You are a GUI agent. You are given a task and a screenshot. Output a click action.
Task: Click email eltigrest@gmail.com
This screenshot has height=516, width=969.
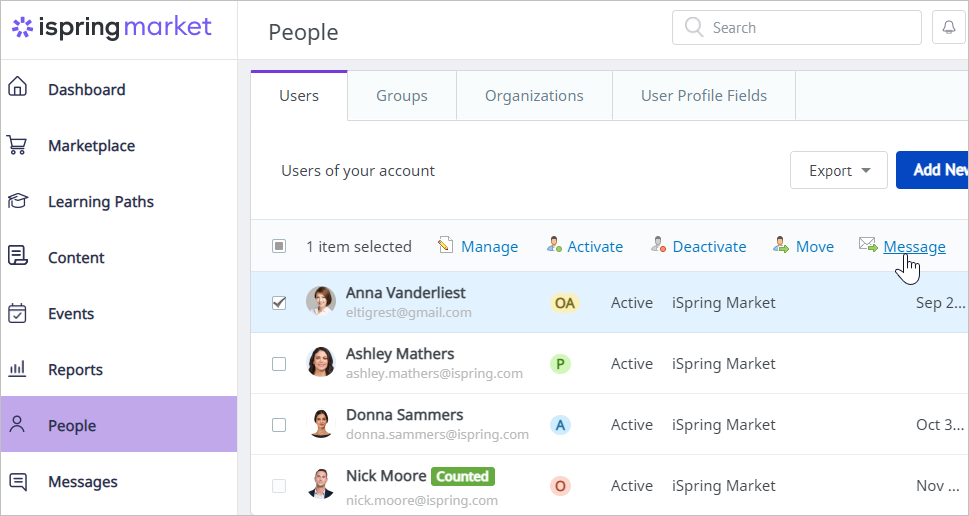(x=408, y=312)
